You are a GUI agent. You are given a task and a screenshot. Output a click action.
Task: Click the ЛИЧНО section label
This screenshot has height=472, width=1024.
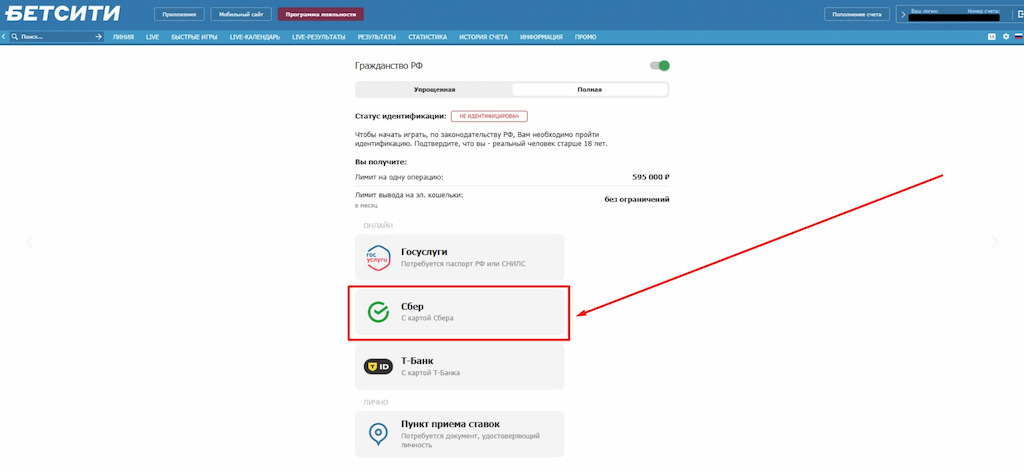375,402
